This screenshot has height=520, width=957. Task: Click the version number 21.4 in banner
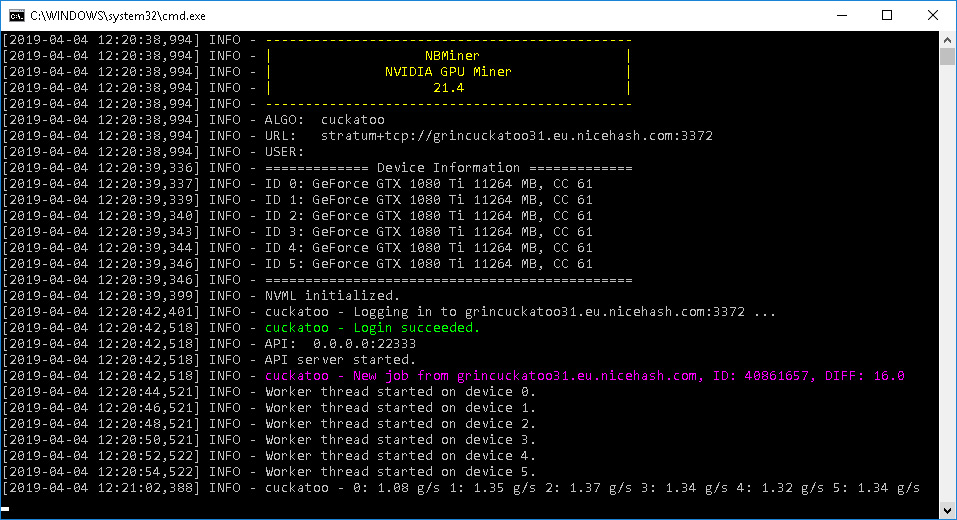click(x=448, y=88)
